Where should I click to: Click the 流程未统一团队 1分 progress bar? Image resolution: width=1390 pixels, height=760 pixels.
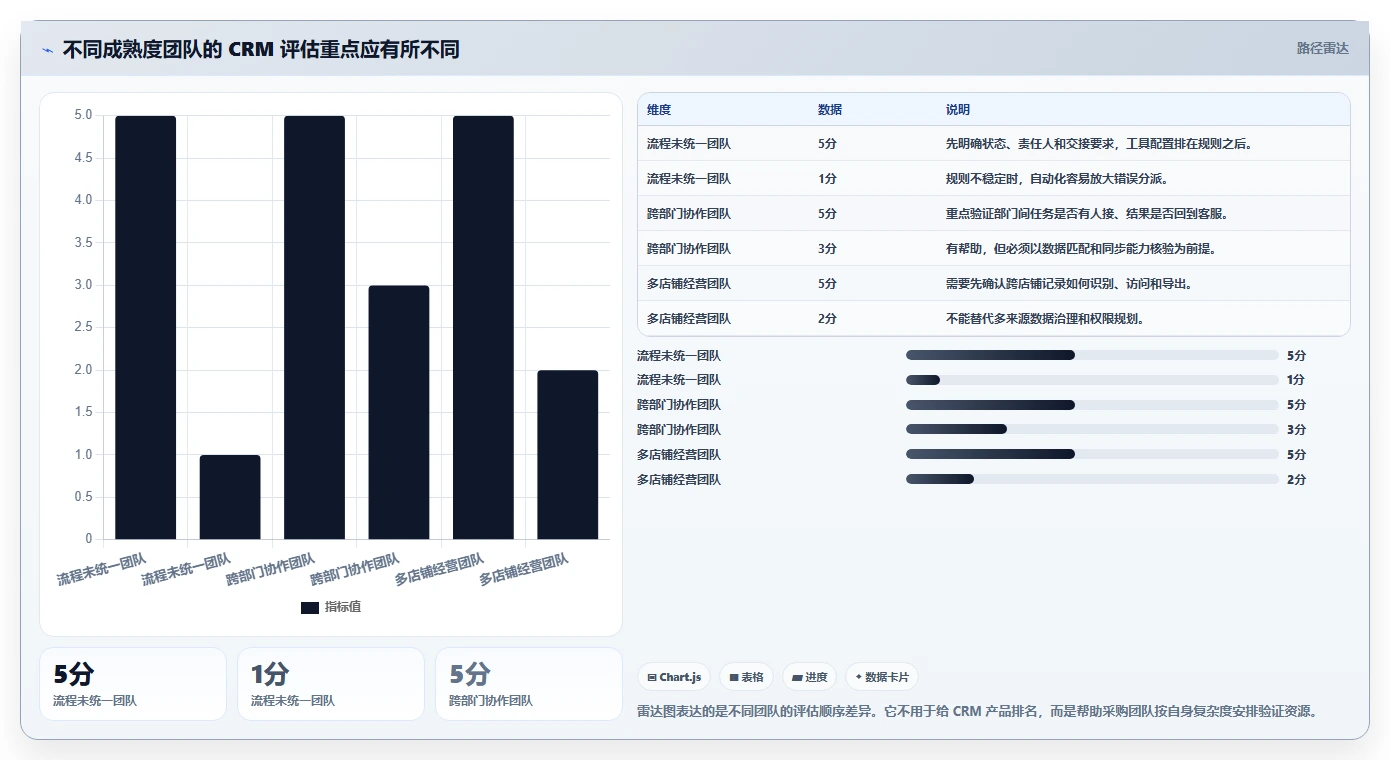click(x=1092, y=380)
